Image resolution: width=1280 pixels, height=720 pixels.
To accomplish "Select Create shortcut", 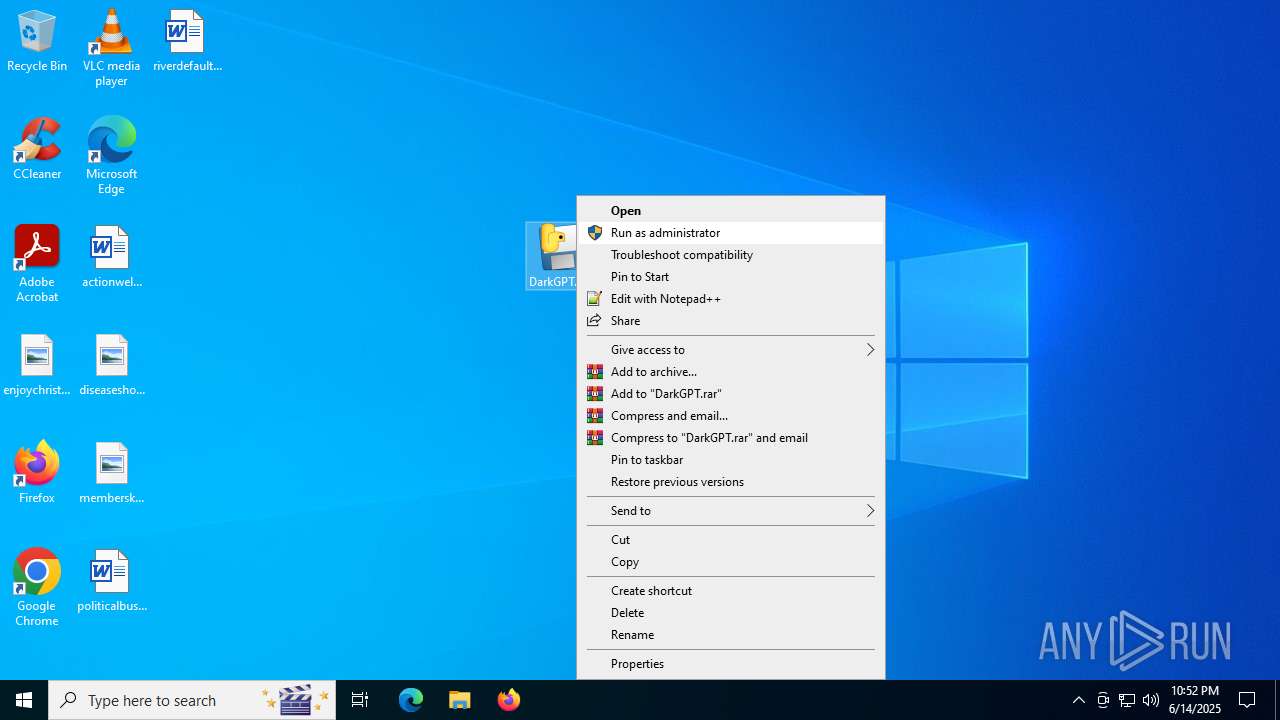I will tap(730, 590).
